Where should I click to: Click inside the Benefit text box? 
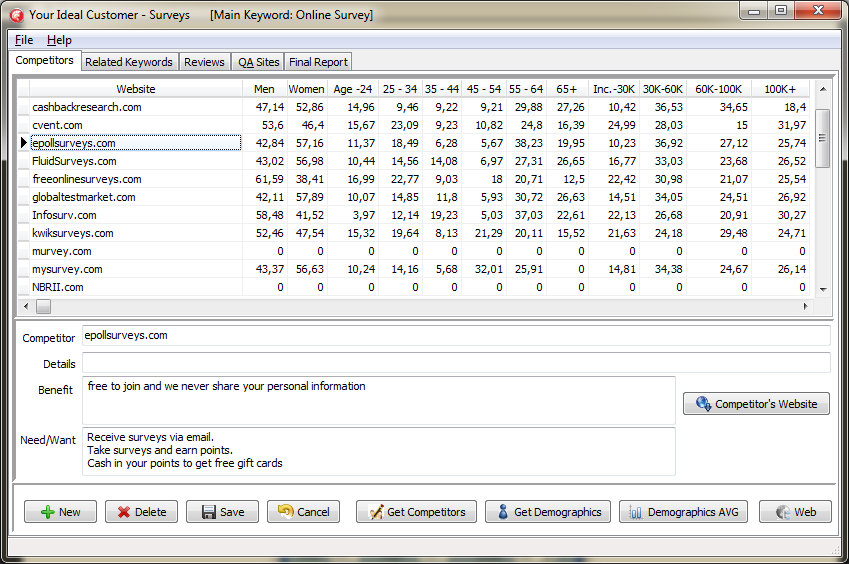[x=378, y=400]
